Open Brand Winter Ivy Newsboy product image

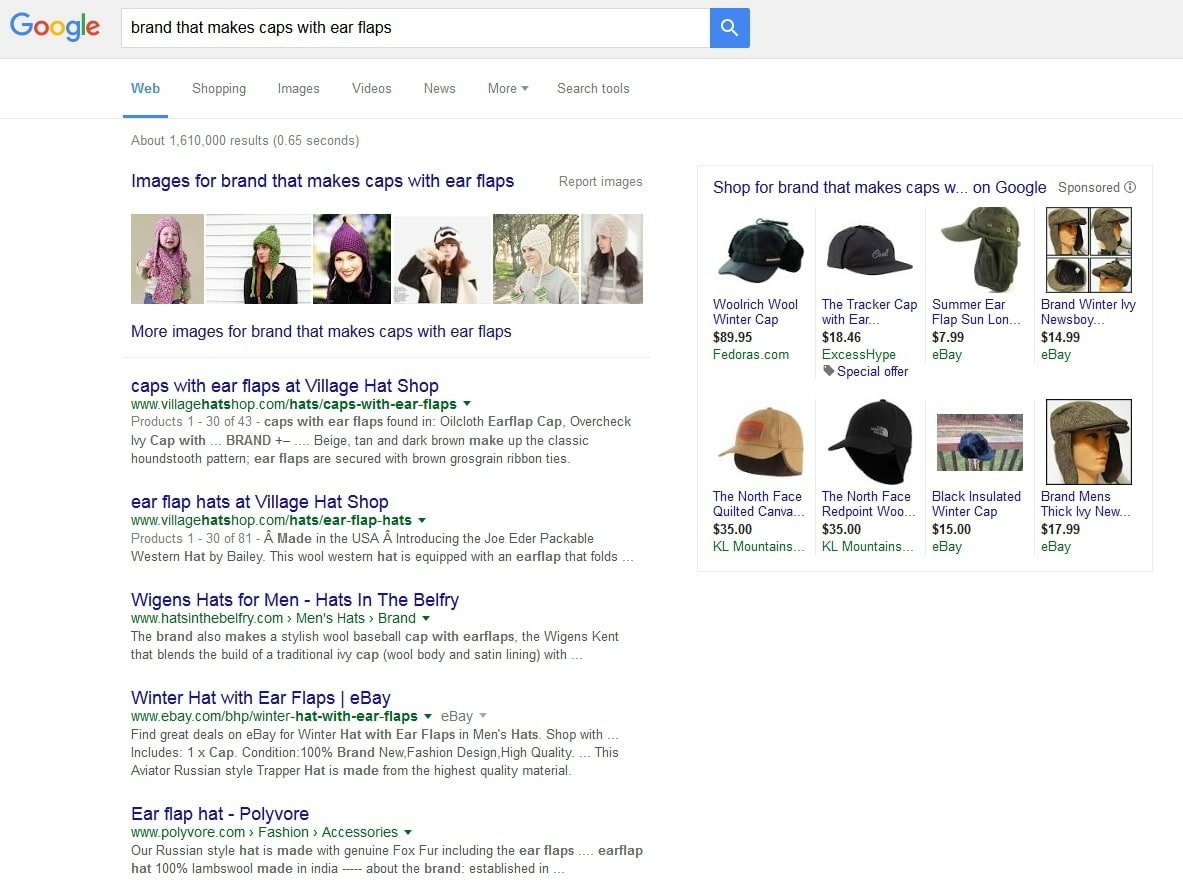pyautogui.click(x=1088, y=250)
